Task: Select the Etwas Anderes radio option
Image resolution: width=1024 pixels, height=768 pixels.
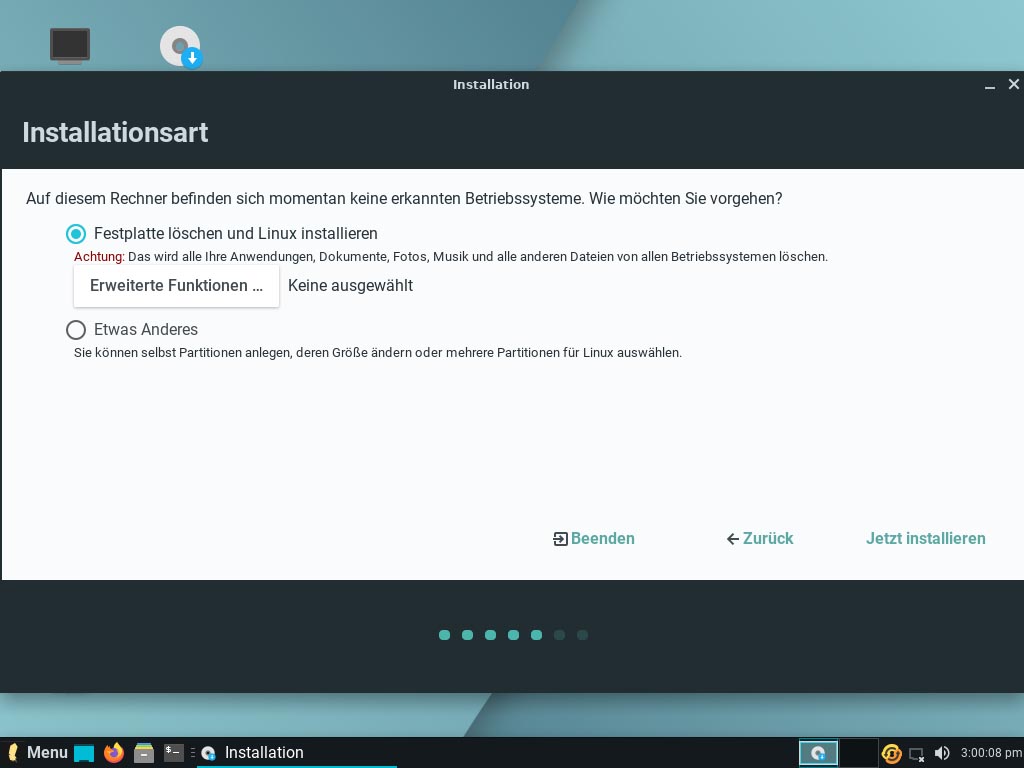Action: click(132, 330)
